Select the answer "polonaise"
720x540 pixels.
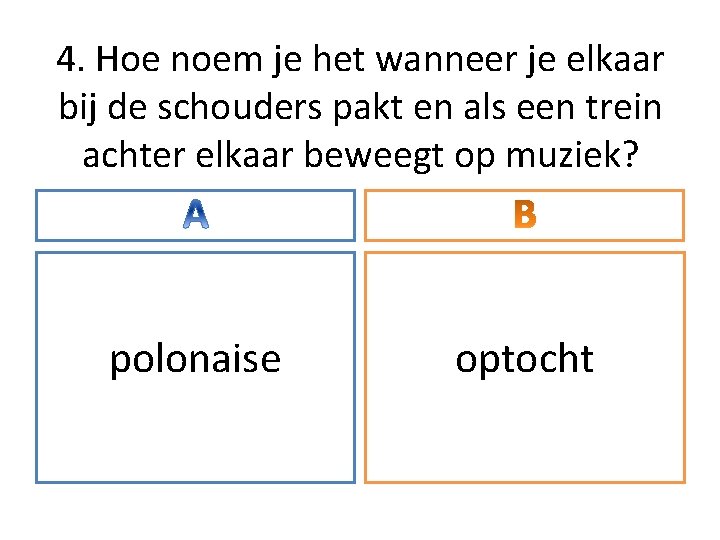(x=195, y=359)
